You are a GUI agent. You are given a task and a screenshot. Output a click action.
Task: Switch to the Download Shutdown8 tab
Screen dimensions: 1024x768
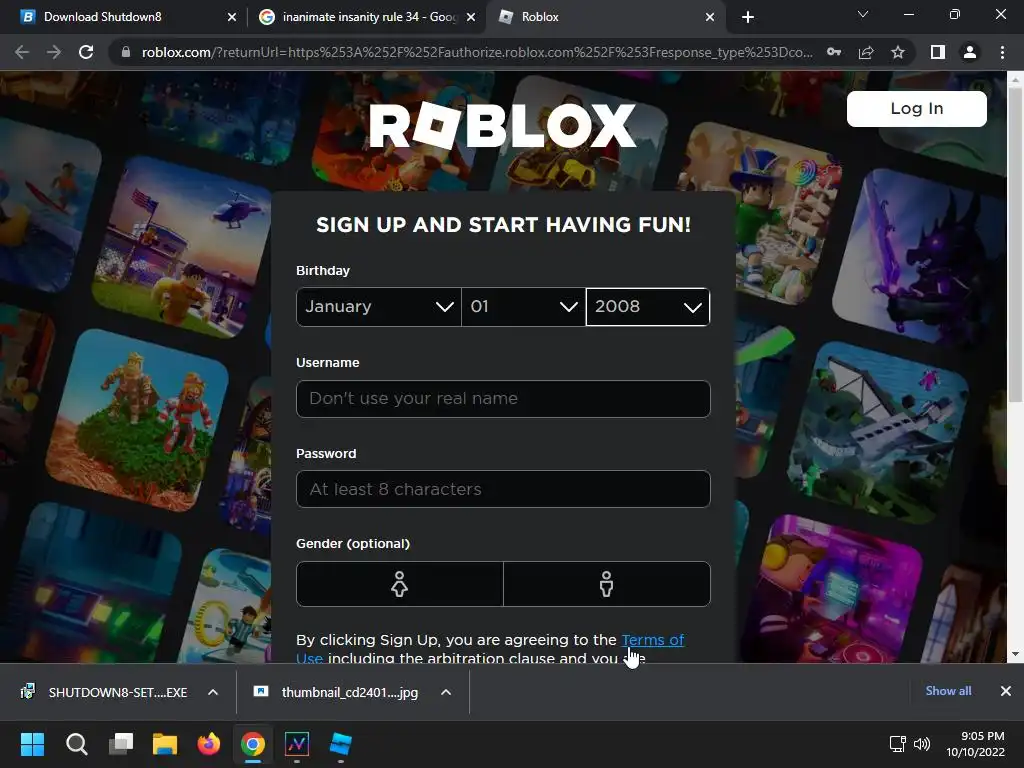[123, 17]
